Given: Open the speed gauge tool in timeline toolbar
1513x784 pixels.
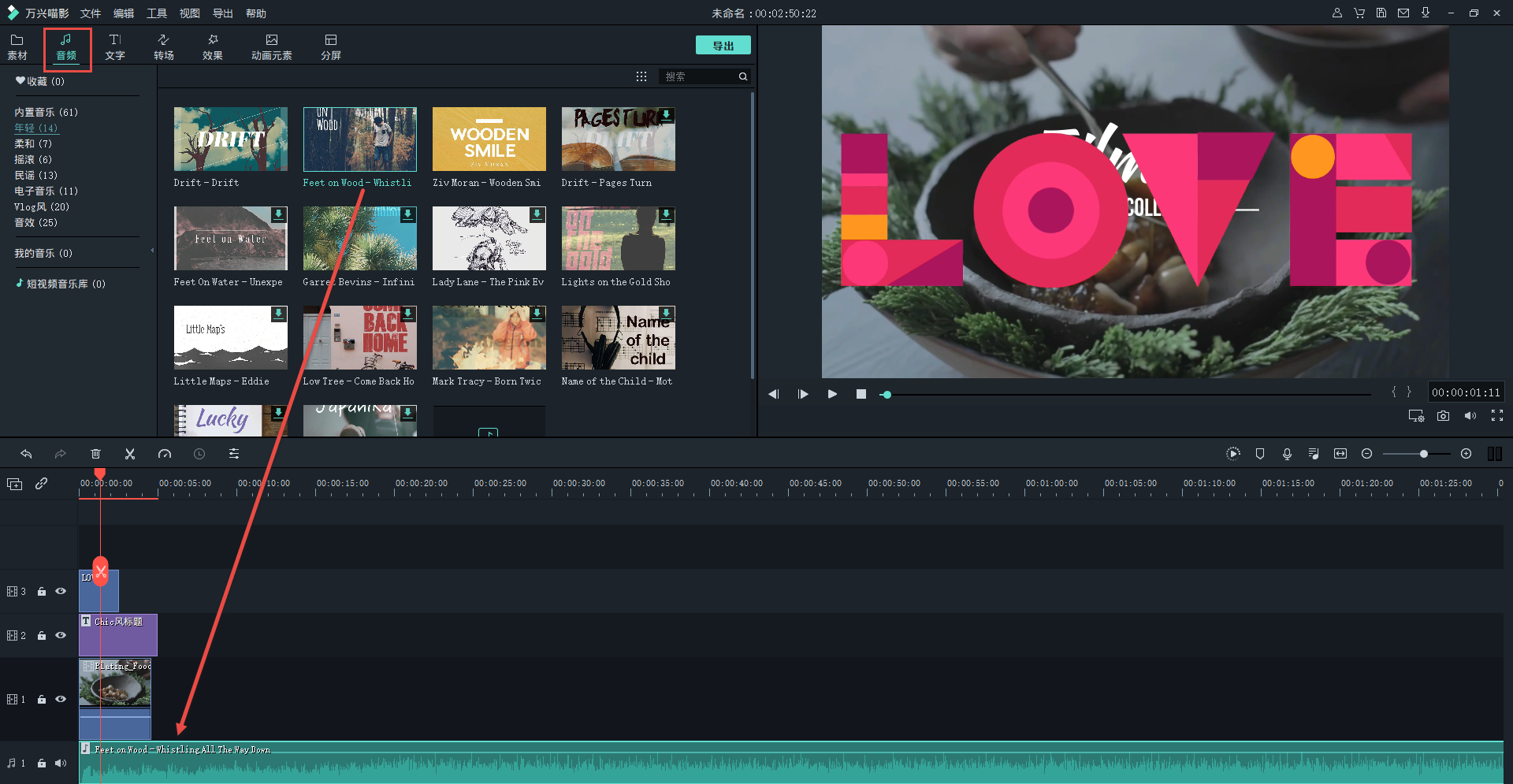Looking at the screenshot, I should [165, 454].
